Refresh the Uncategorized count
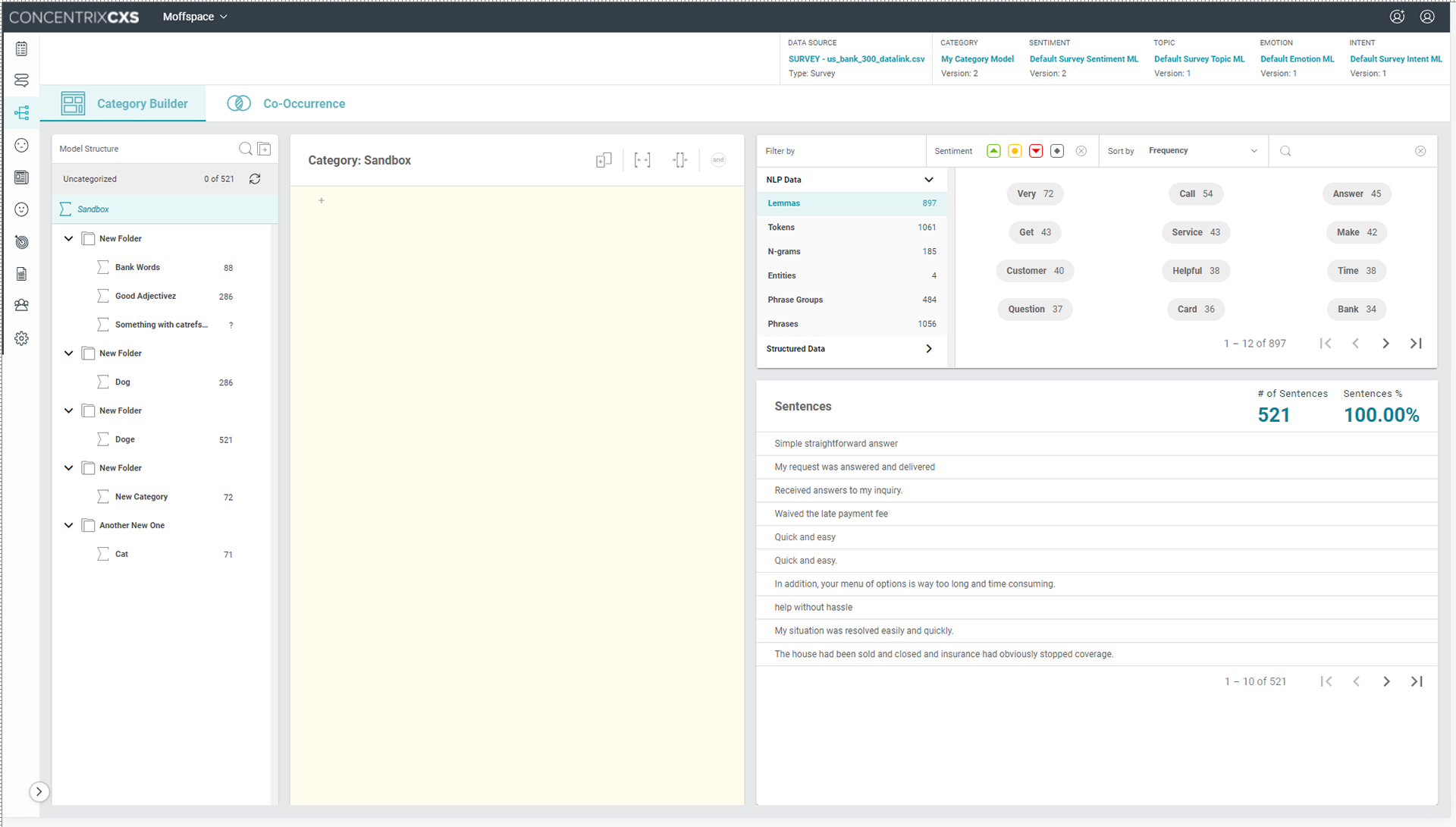 (x=255, y=179)
